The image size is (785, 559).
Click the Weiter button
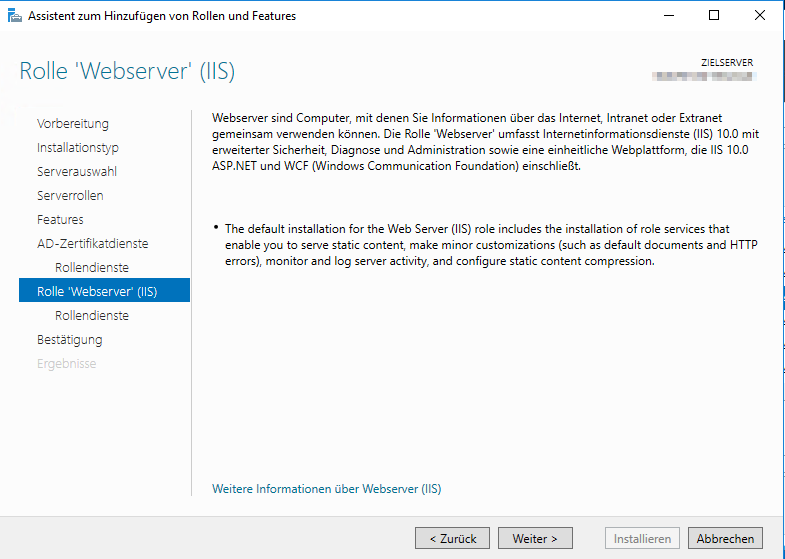(x=535, y=538)
